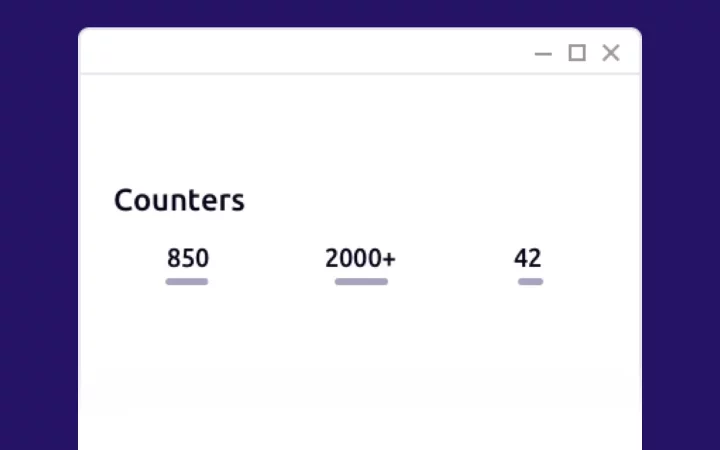Click the short bar under 42
This screenshot has height=450, width=720.
pyautogui.click(x=530, y=282)
